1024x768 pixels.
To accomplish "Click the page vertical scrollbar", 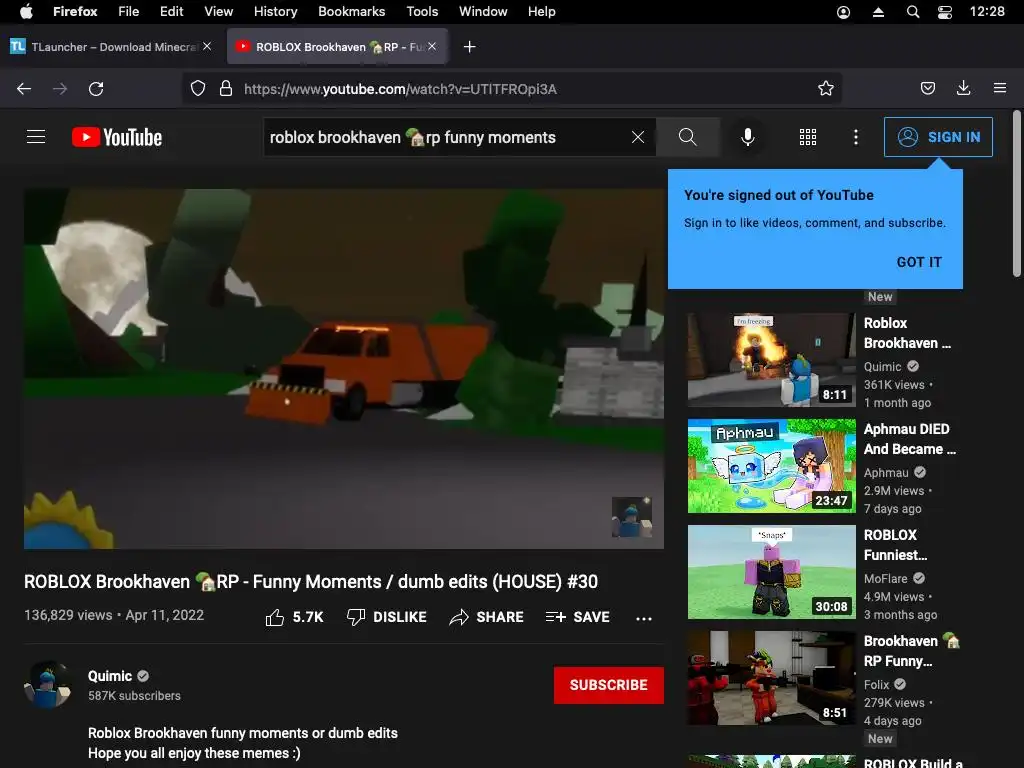I will [1016, 194].
